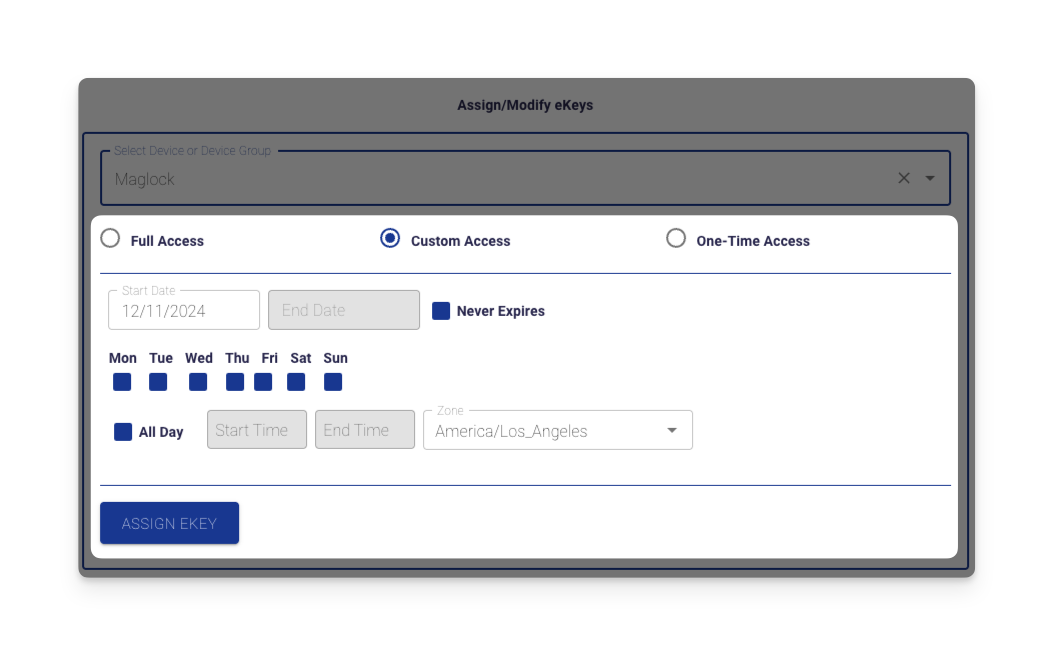
Task: Select the Full Access radio option
Action: (110, 238)
